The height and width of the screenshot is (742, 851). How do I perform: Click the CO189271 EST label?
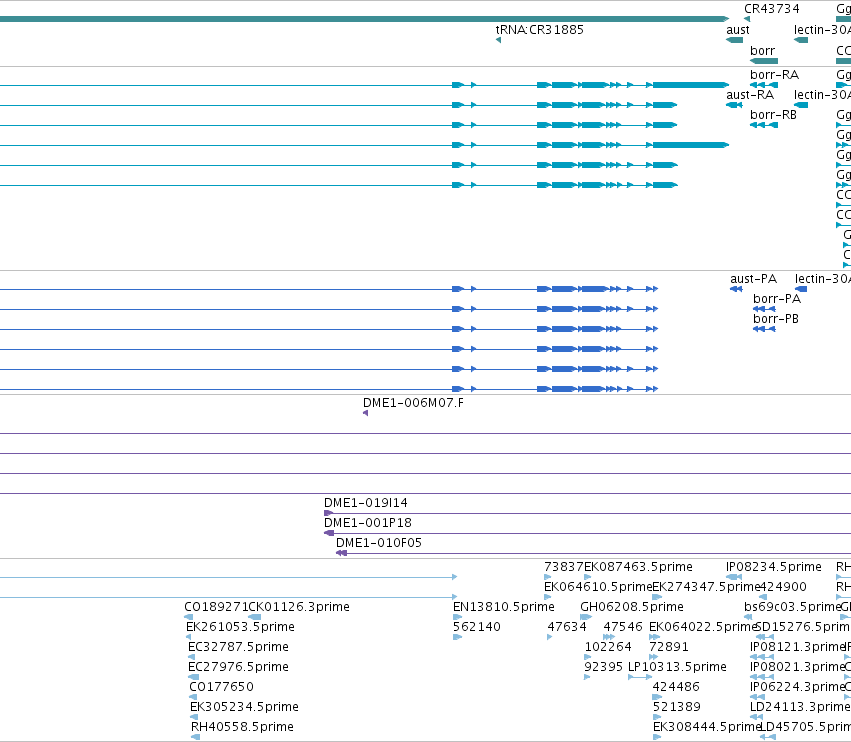pyautogui.click(x=216, y=606)
